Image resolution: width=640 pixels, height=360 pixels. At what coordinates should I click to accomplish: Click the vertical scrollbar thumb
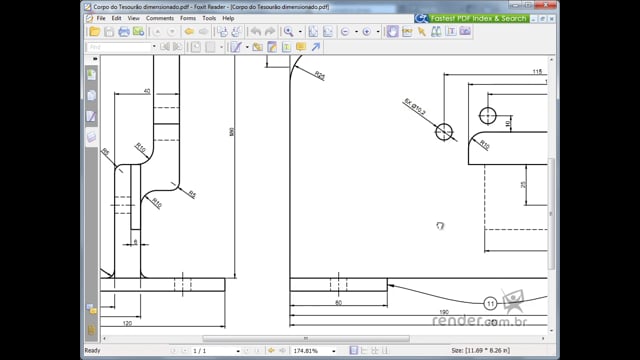click(551, 213)
